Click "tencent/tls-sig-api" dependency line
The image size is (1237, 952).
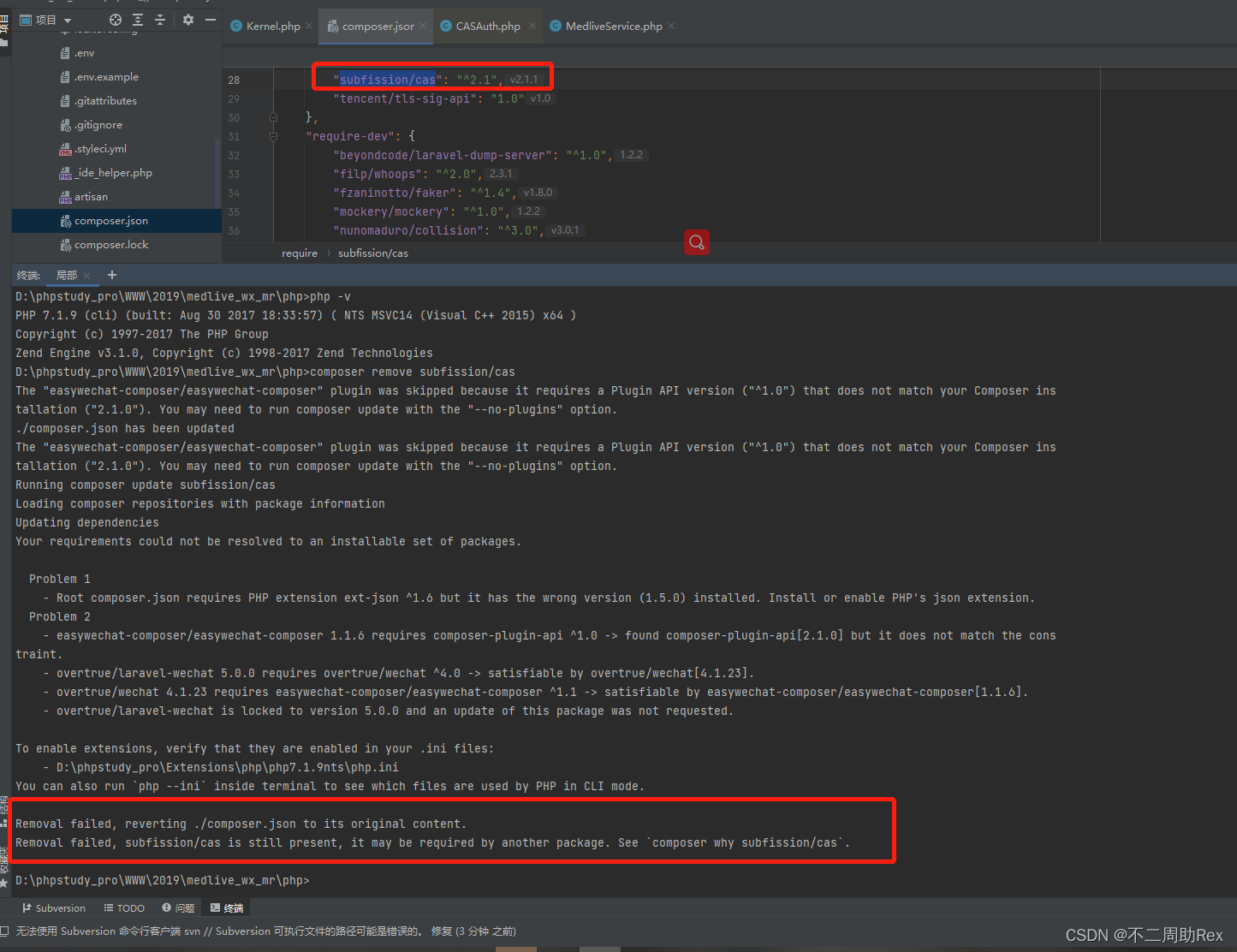coord(429,98)
